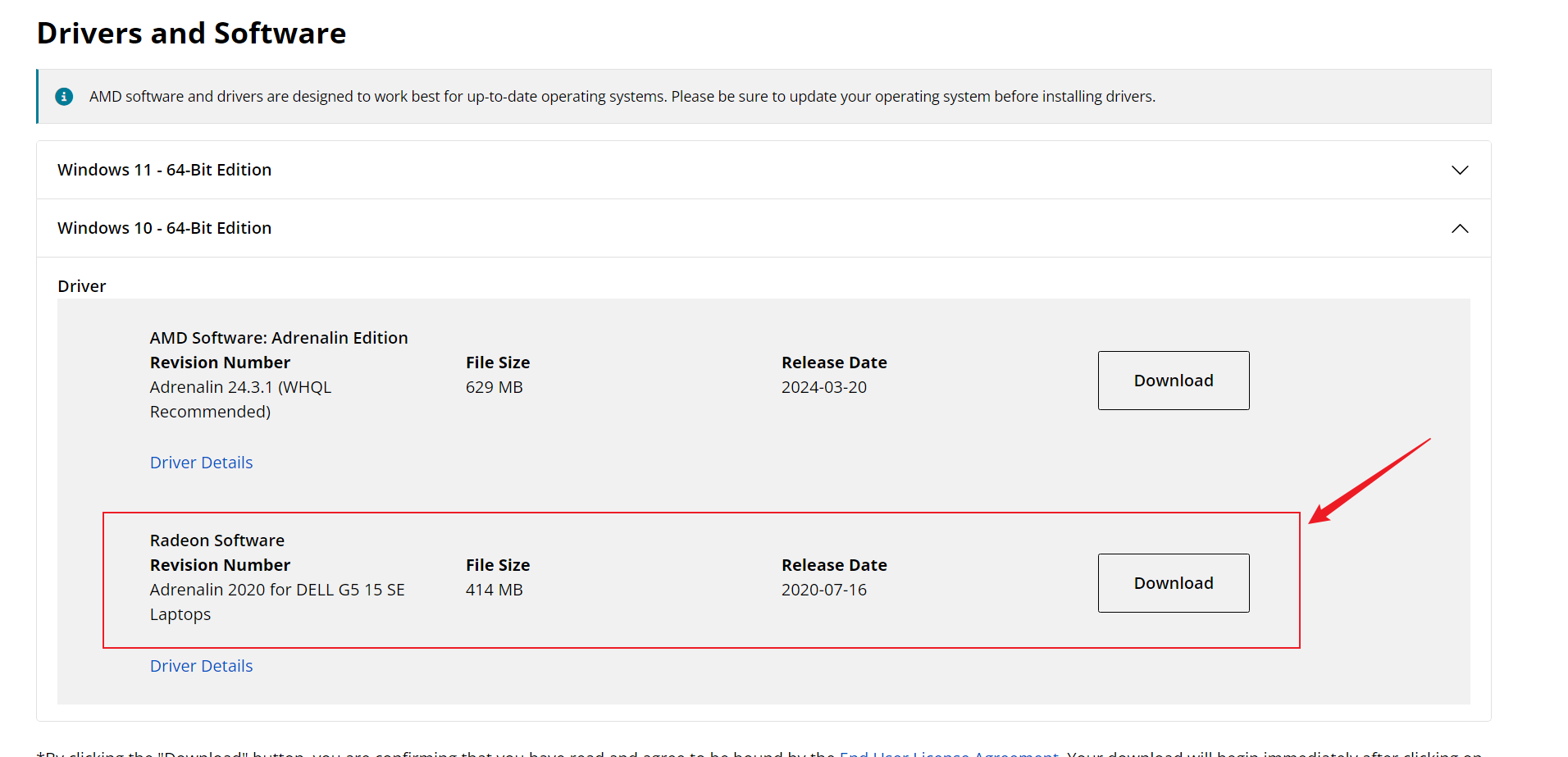Open Driver Details under Radeon Software entry
Image resolution: width=1568 pixels, height=757 pixels.
[201, 666]
